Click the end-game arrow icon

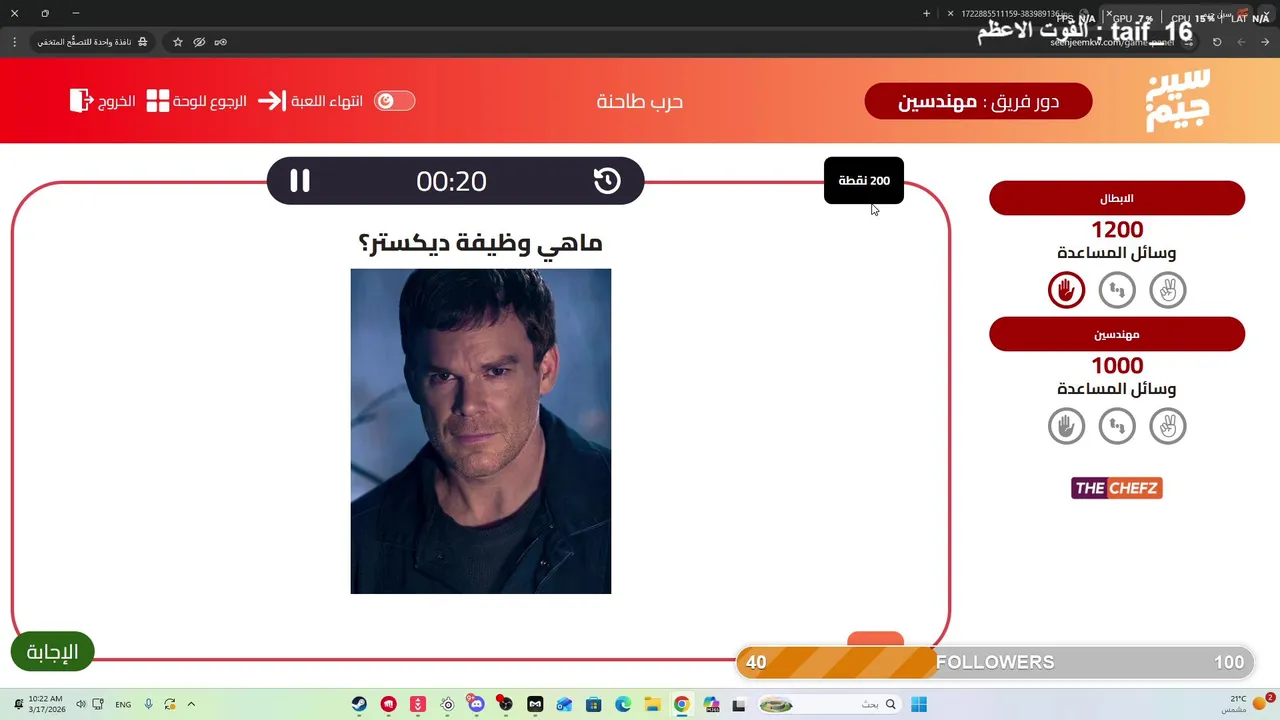pyautogui.click(x=272, y=101)
